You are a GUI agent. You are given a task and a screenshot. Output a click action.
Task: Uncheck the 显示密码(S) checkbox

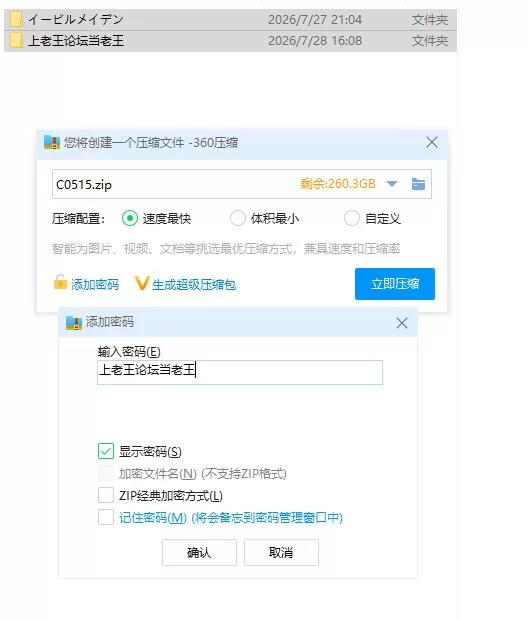point(106,451)
